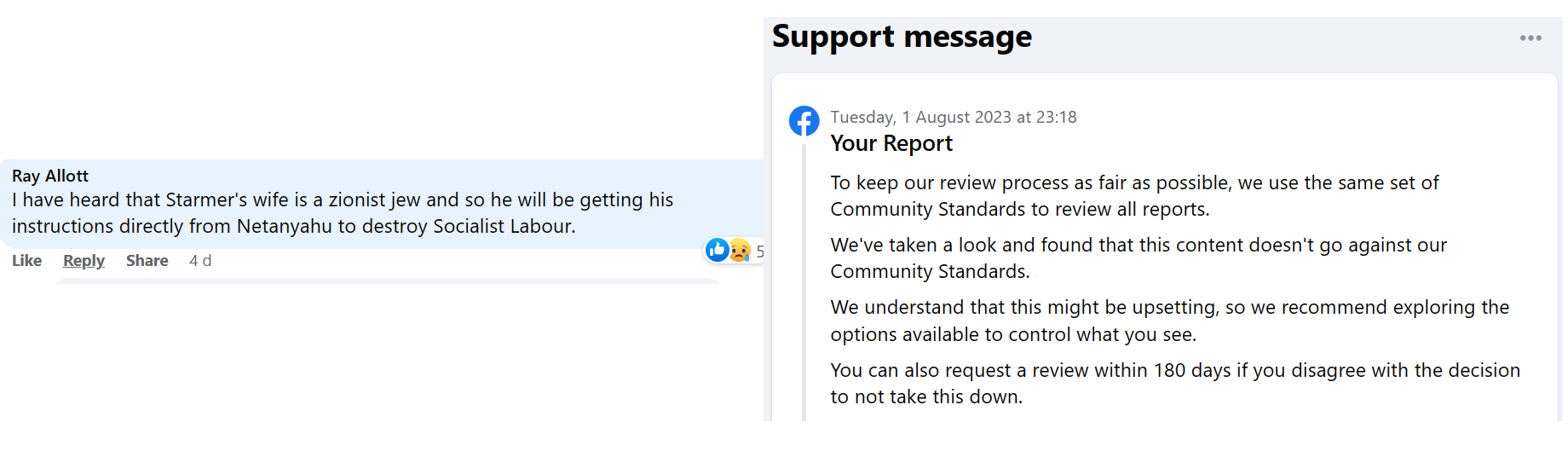
Task: Click the 'You can also request a review' paragraph
Action: point(1174,384)
